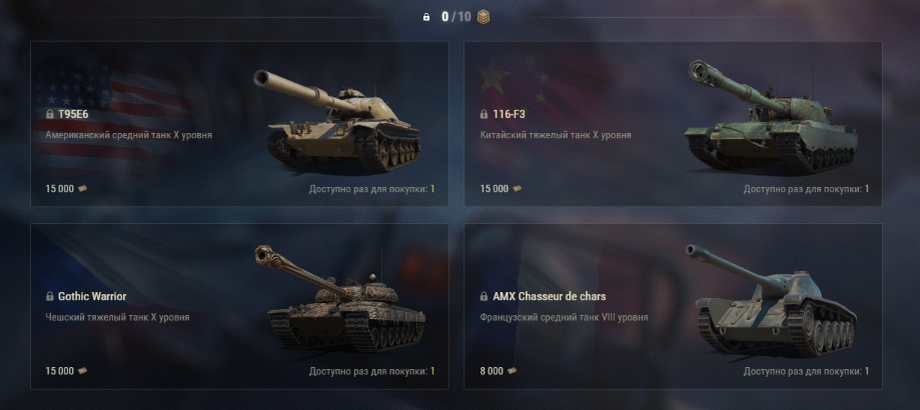Select the 116-F3 Chinese heavy tank image

tap(773, 117)
